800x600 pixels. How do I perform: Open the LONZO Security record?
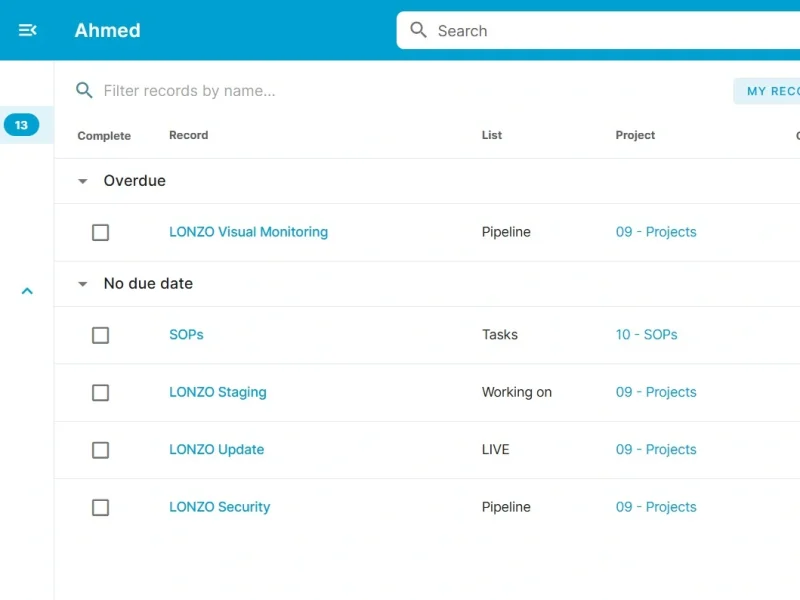[x=220, y=507]
